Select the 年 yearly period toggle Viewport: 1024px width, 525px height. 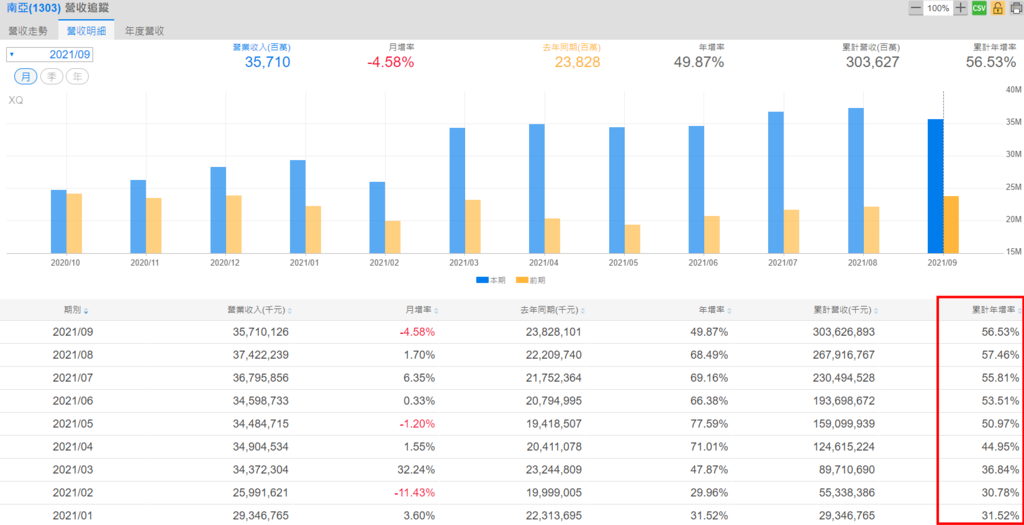[77, 76]
